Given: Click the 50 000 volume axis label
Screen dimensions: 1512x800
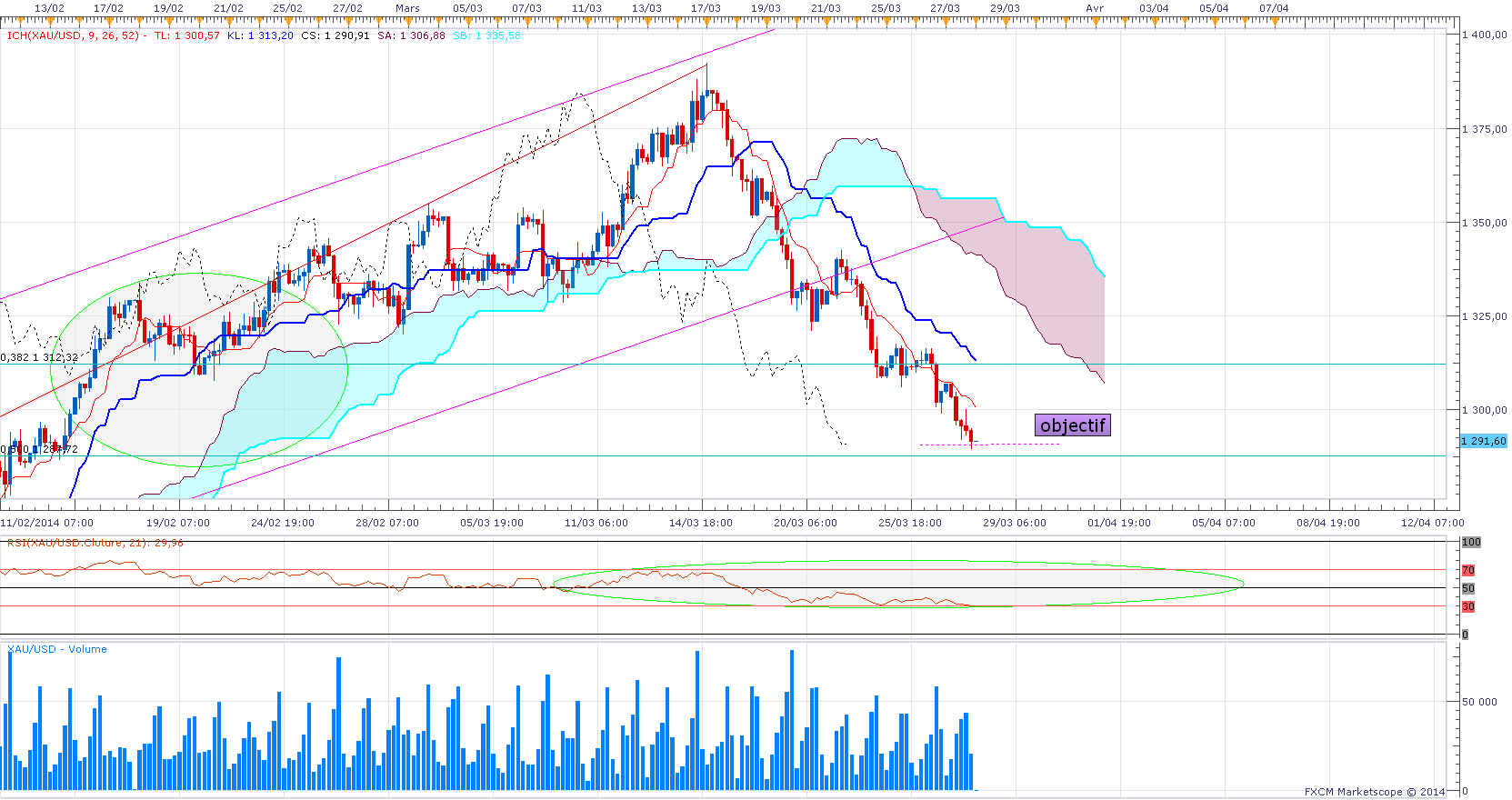Looking at the screenshot, I should click(x=1479, y=702).
